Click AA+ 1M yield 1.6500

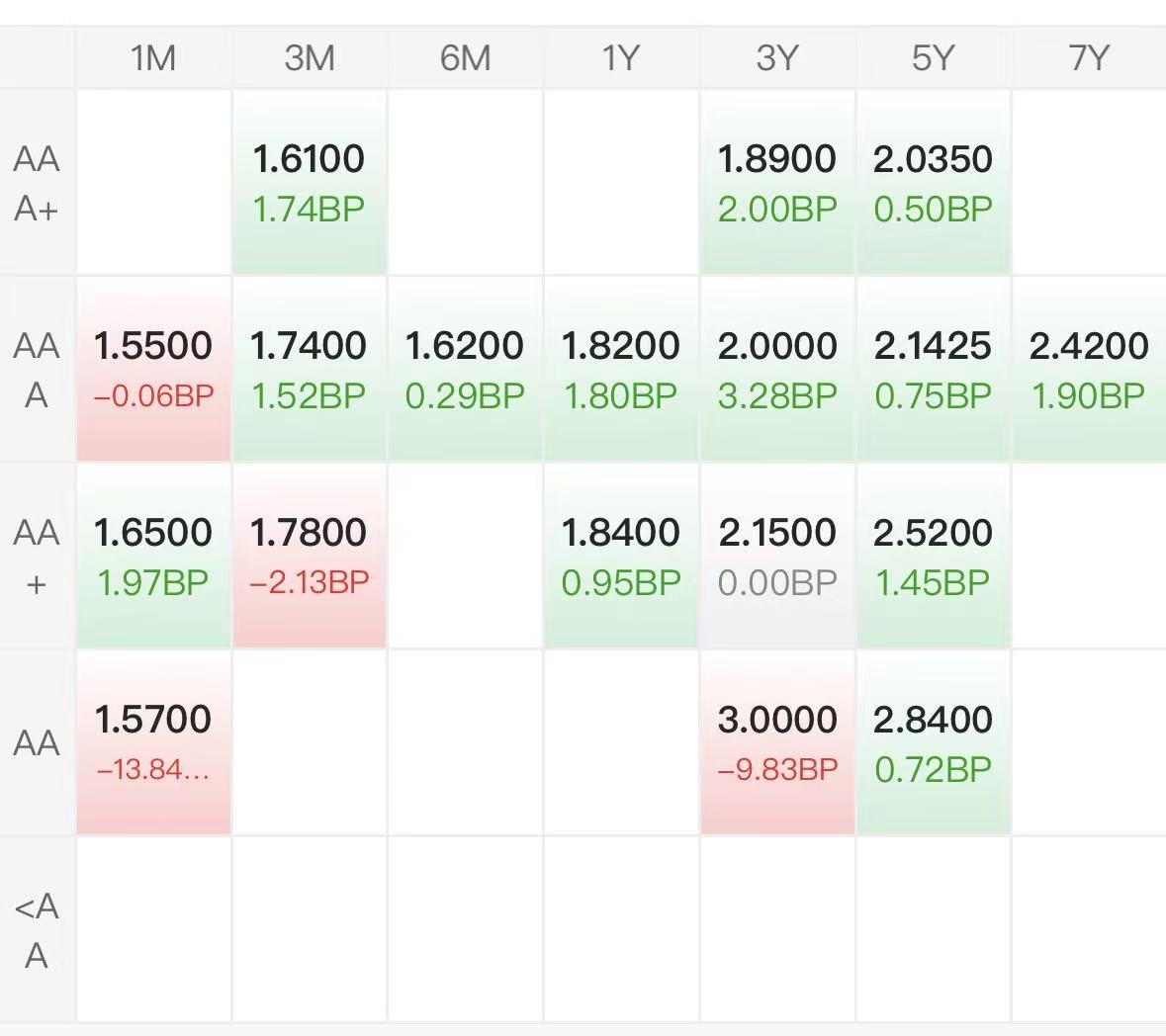[153, 533]
